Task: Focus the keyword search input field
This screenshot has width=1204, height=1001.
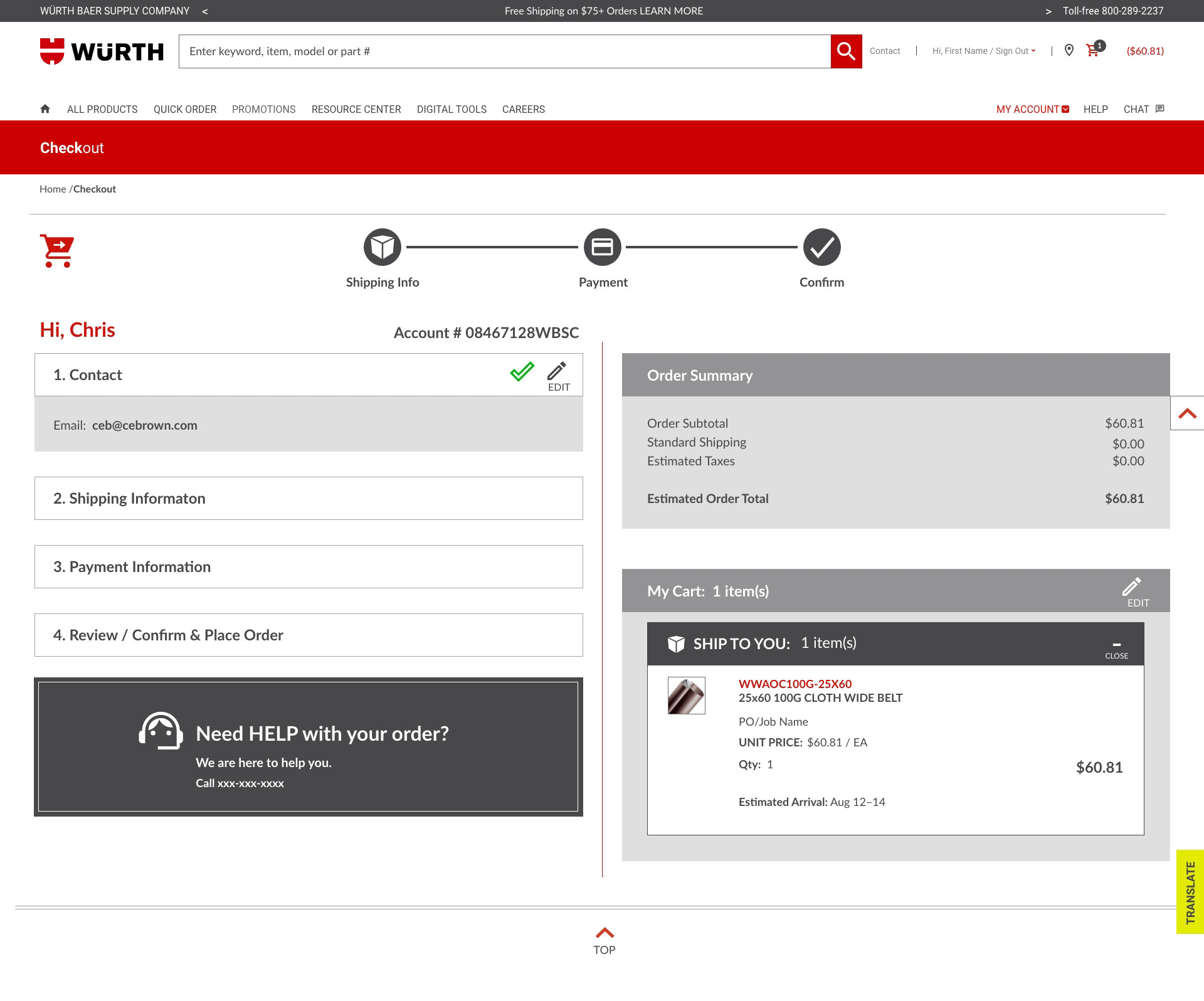Action: [x=504, y=51]
